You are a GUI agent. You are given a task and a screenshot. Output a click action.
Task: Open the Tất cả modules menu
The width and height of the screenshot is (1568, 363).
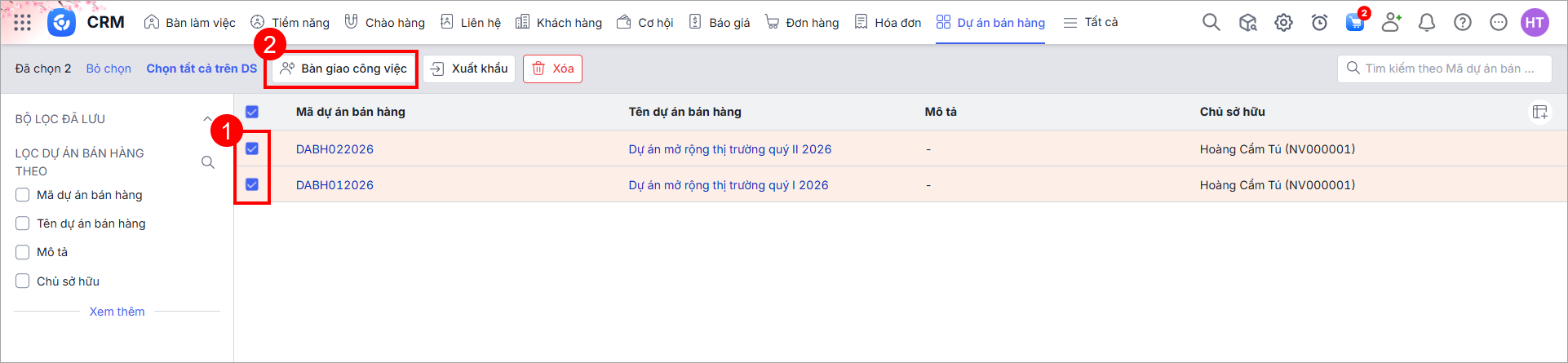click(1091, 23)
